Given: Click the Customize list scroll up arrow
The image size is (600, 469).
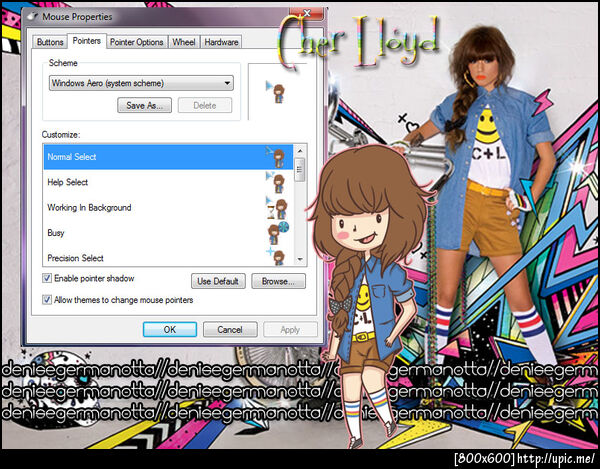Looking at the screenshot, I should tap(300, 150).
